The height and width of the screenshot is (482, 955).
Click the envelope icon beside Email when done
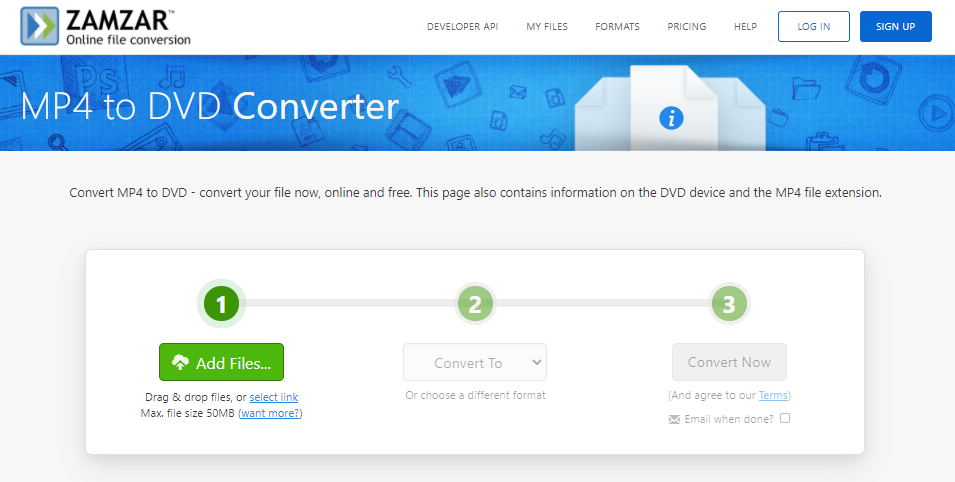point(674,419)
